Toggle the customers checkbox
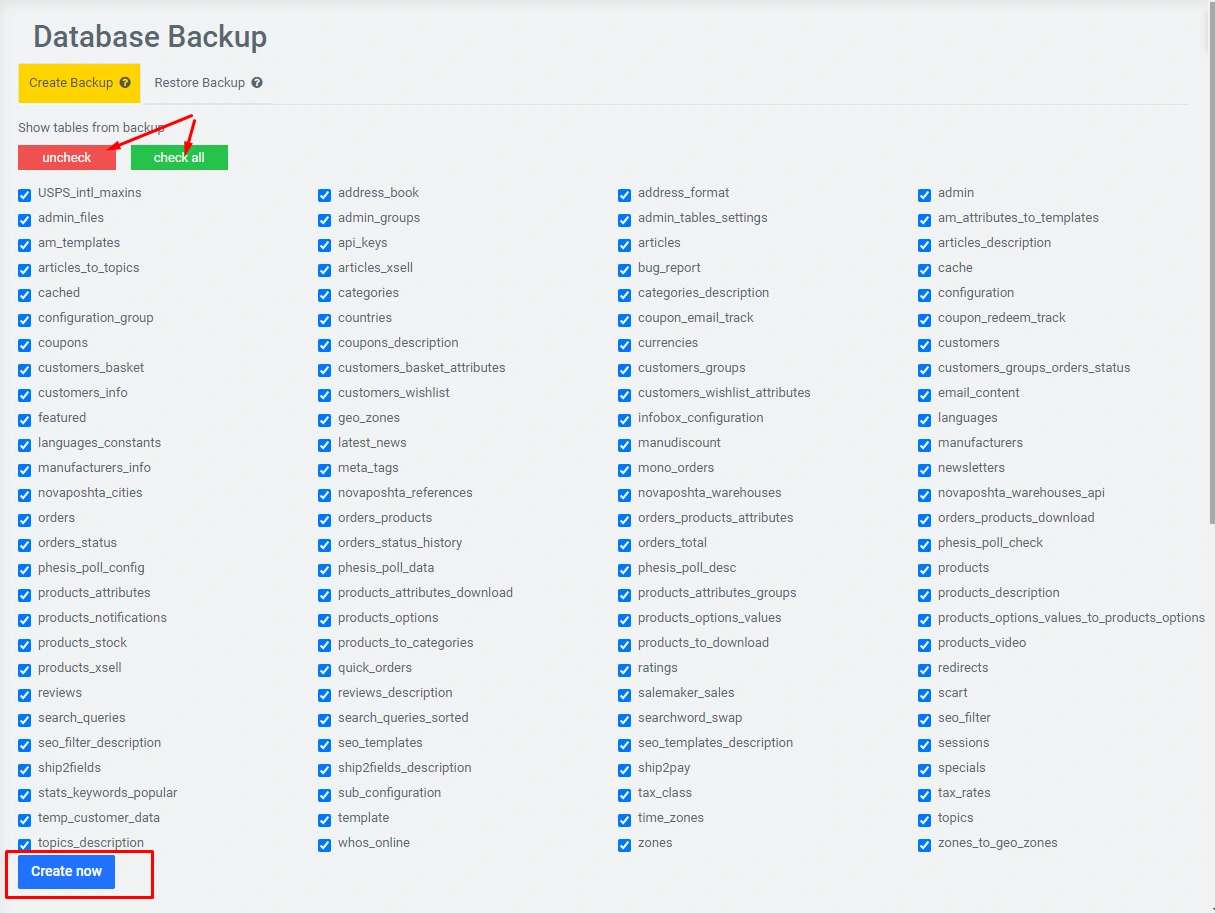Image resolution: width=1215 pixels, height=913 pixels. coord(925,344)
